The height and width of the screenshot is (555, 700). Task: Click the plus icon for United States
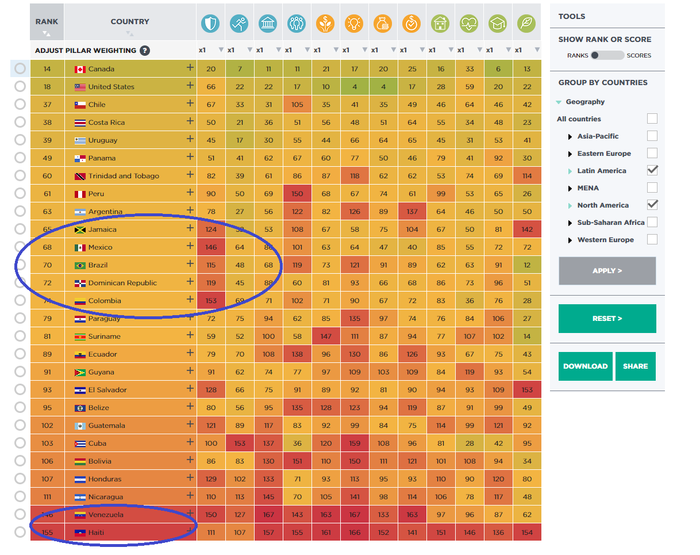point(190,85)
